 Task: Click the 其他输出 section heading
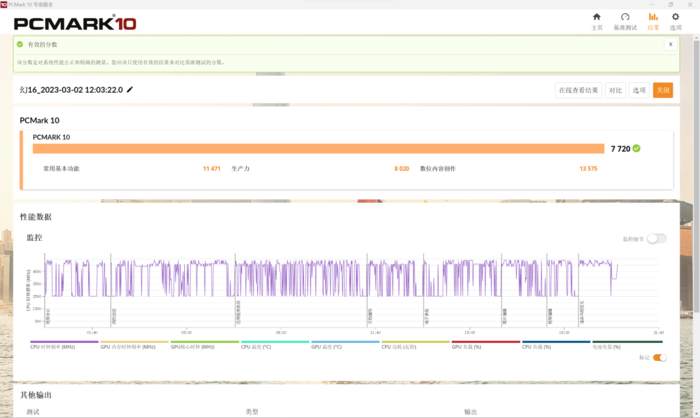click(36, 395)
